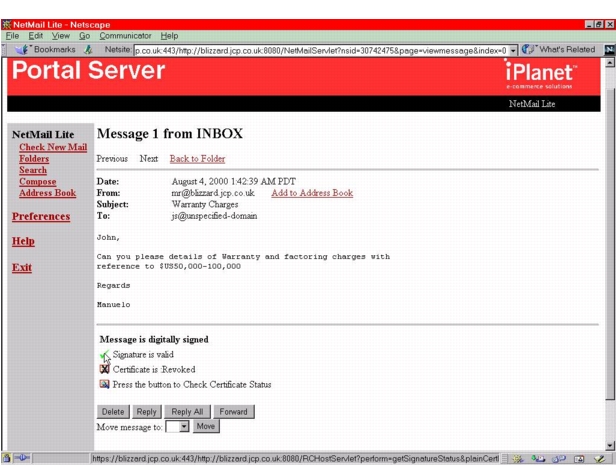Click the sender address mr@blizzard.jcp.co.uk
This screenshot has width=616, height=466.
point(213,193)
